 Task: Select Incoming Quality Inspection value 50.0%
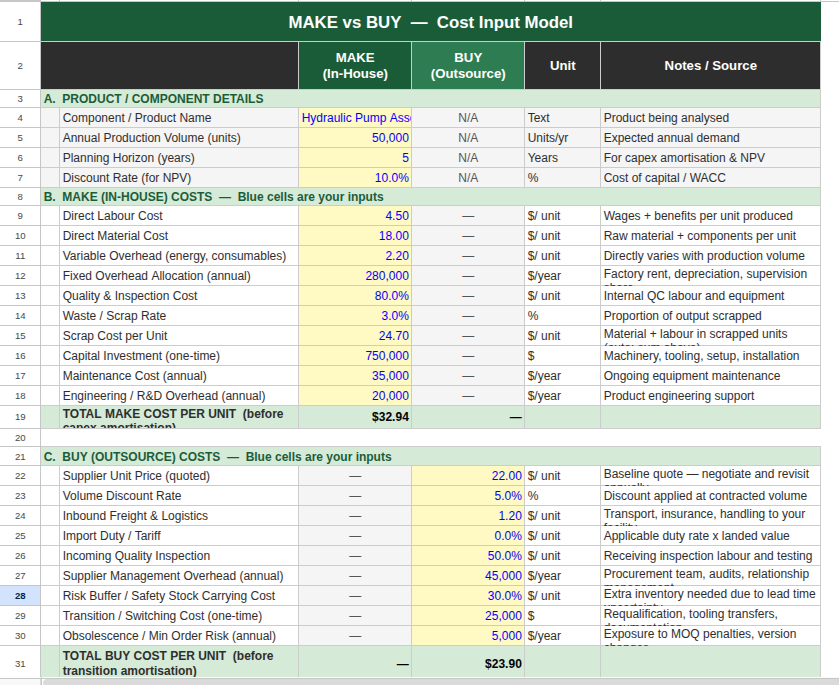pyautogui.click(x=468, y=556)
